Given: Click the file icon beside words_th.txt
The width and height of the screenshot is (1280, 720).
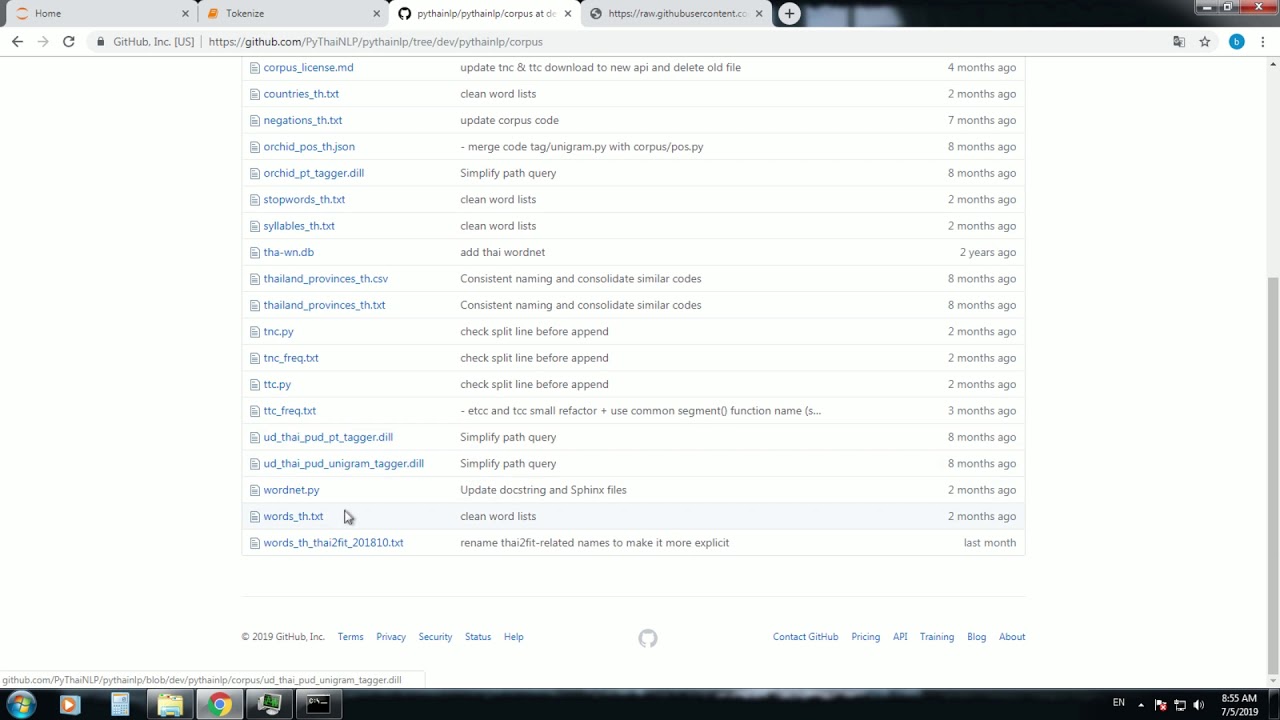Looking at the screenshot, I should (254, 516).
